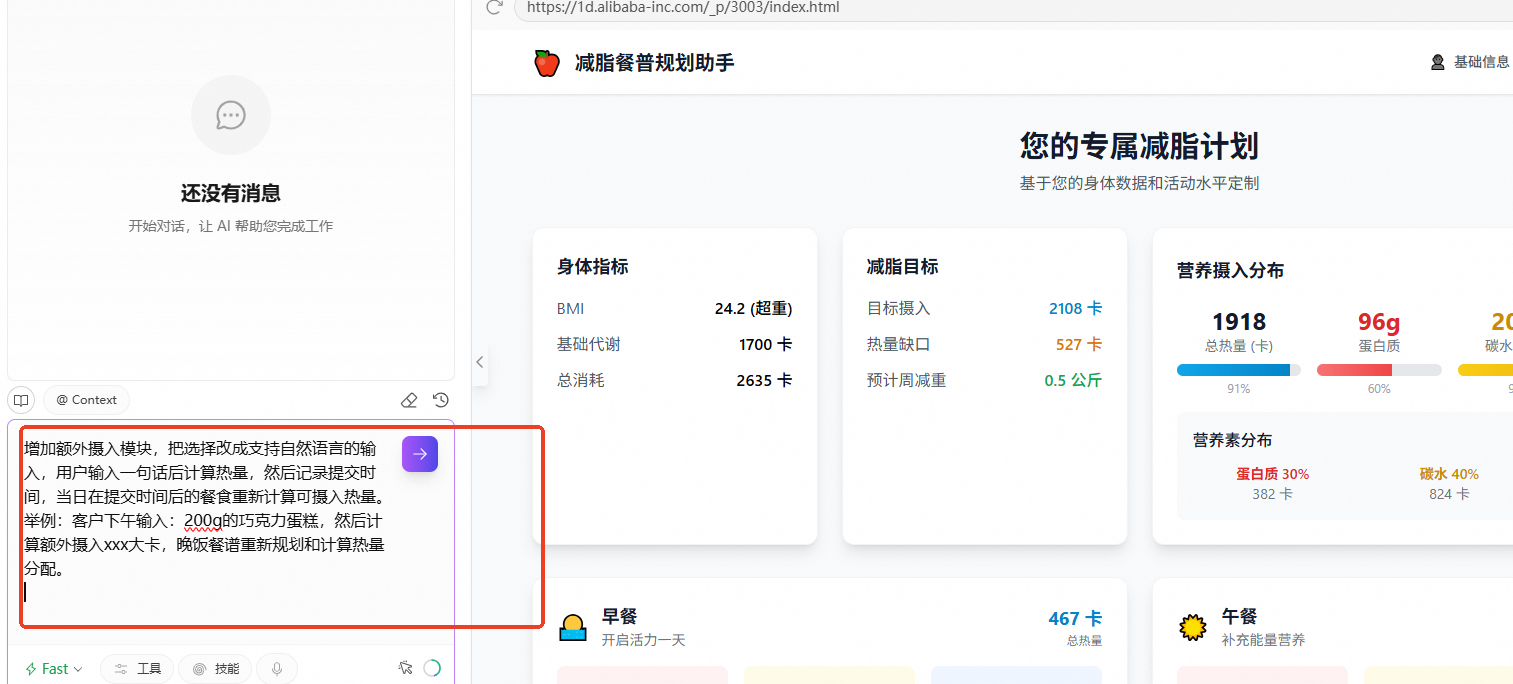Click the 技能 skills button
The width and height of the screenshot is (1513, 684).
click(215, 669)
